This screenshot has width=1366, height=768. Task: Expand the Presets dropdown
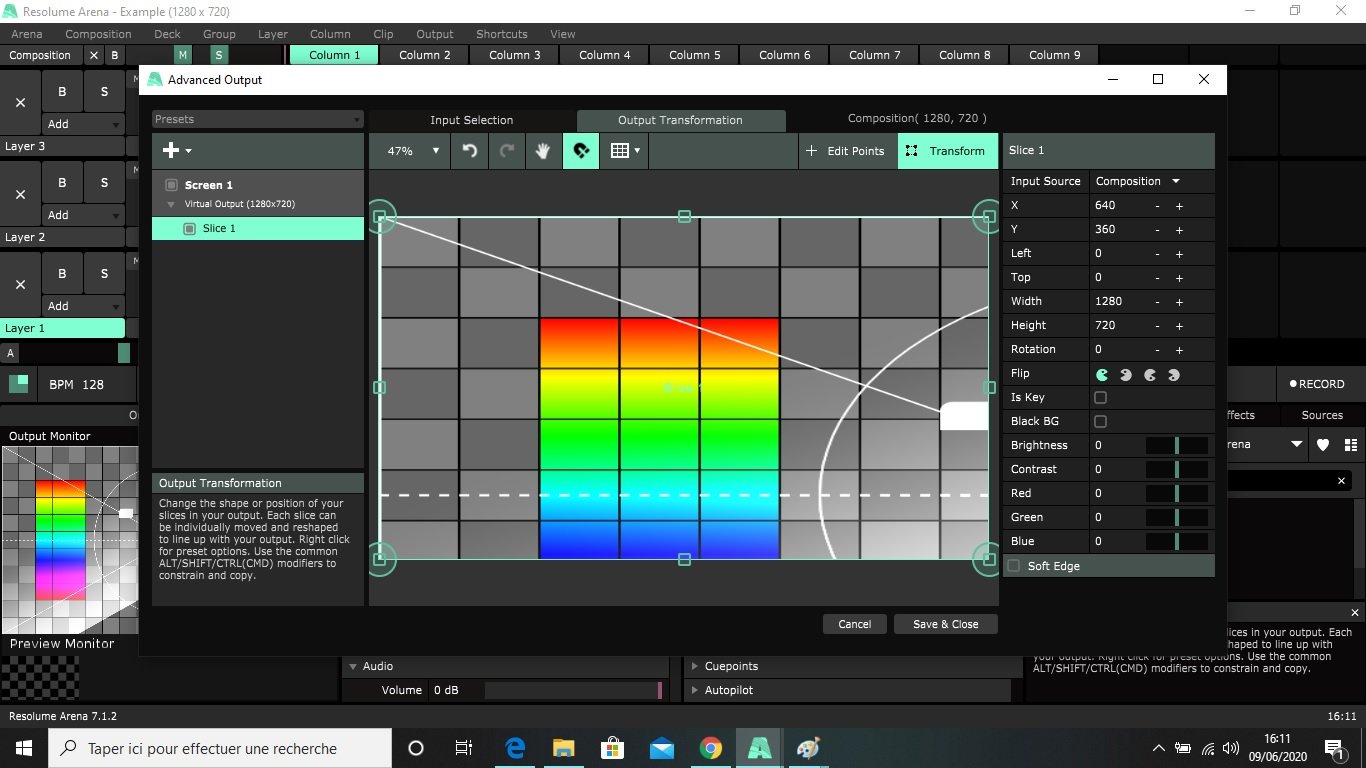click(257, 119)
